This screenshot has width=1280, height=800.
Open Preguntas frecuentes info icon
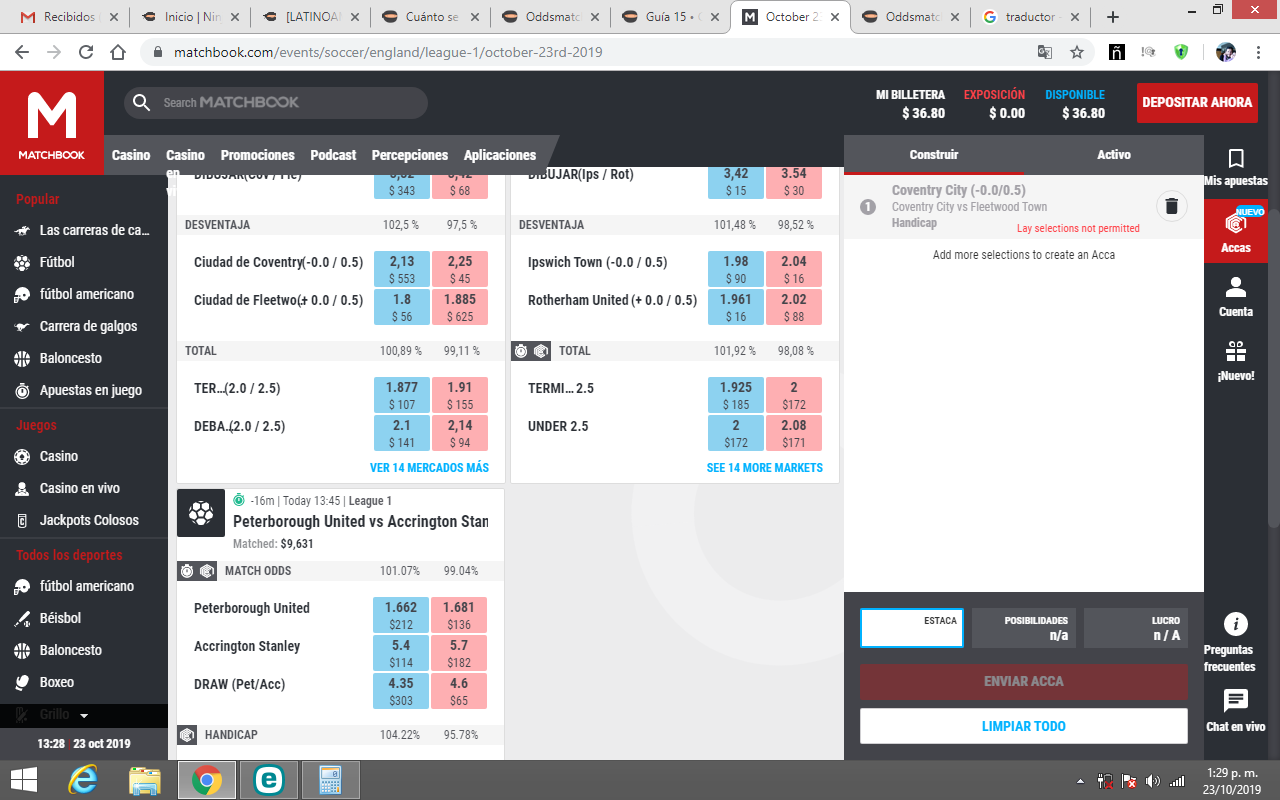(1236, 625)
